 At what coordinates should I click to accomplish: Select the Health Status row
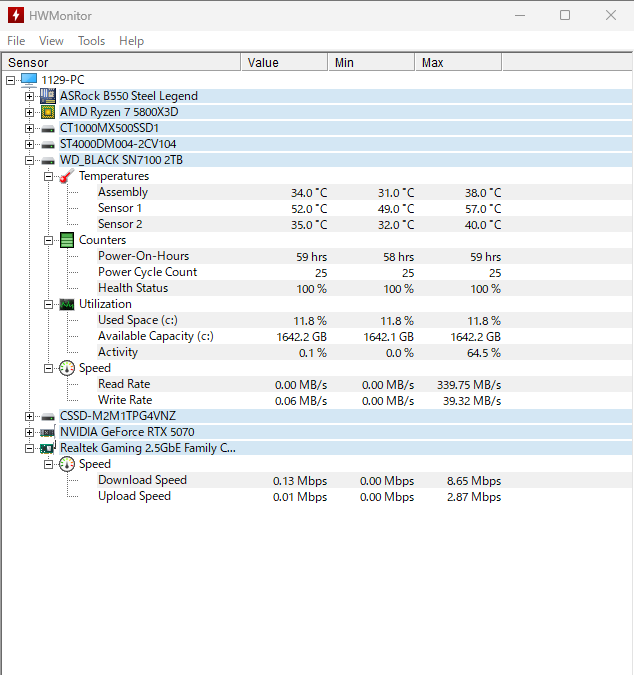coord(133,288)
